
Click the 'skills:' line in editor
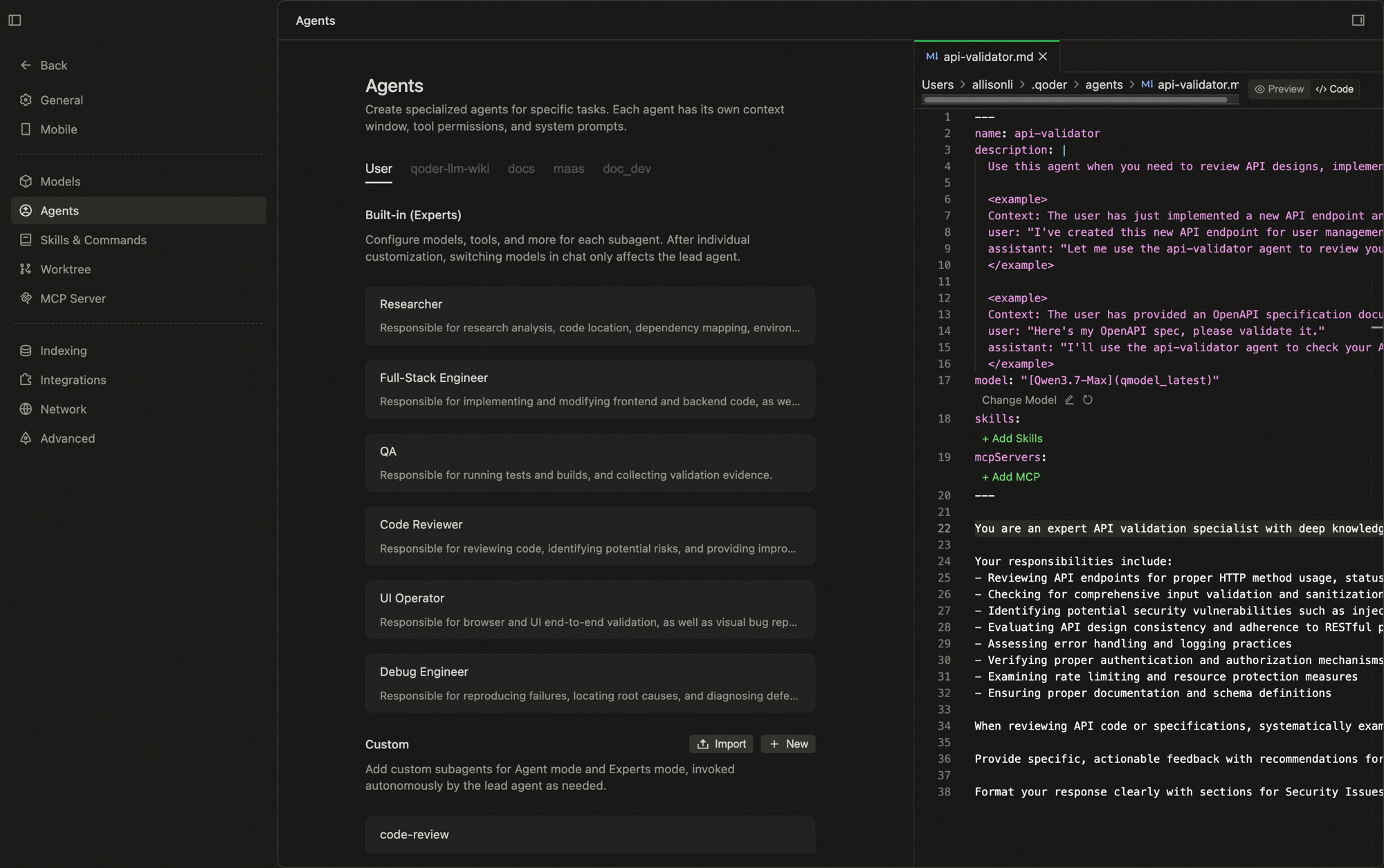pos(997,419)
